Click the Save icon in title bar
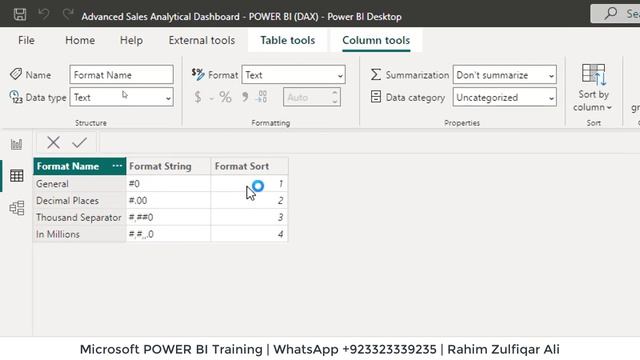Image resolution: width=640 pixels, height=360 pixels. pyautogui.click(x=20, y=15)
